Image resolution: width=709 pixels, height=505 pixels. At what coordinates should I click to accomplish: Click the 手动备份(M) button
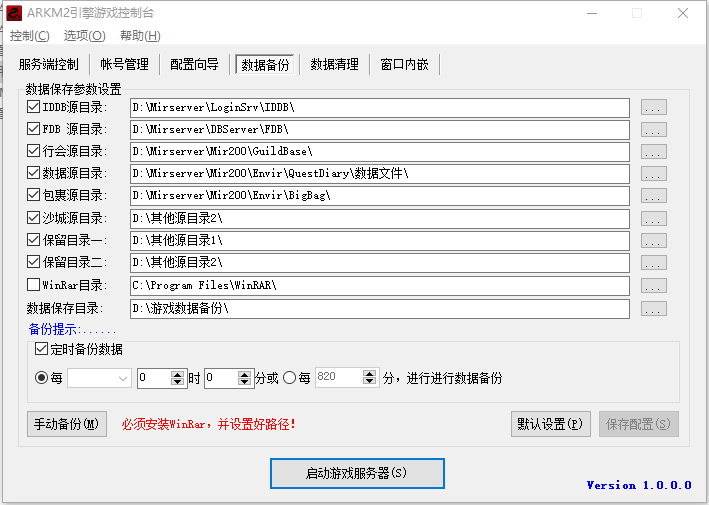66,424
